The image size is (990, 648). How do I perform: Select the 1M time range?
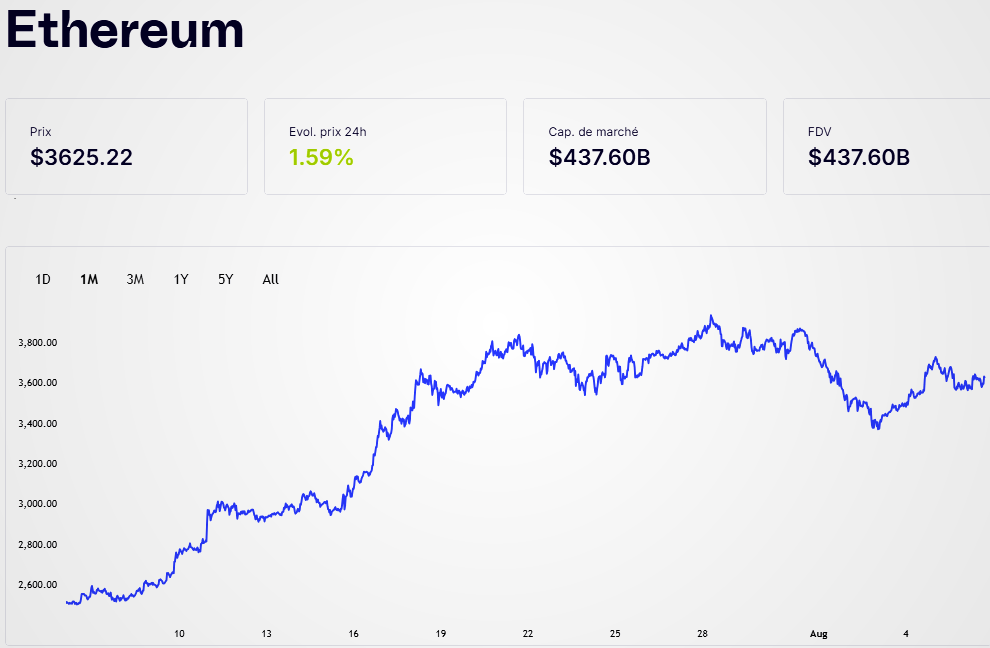89,279
